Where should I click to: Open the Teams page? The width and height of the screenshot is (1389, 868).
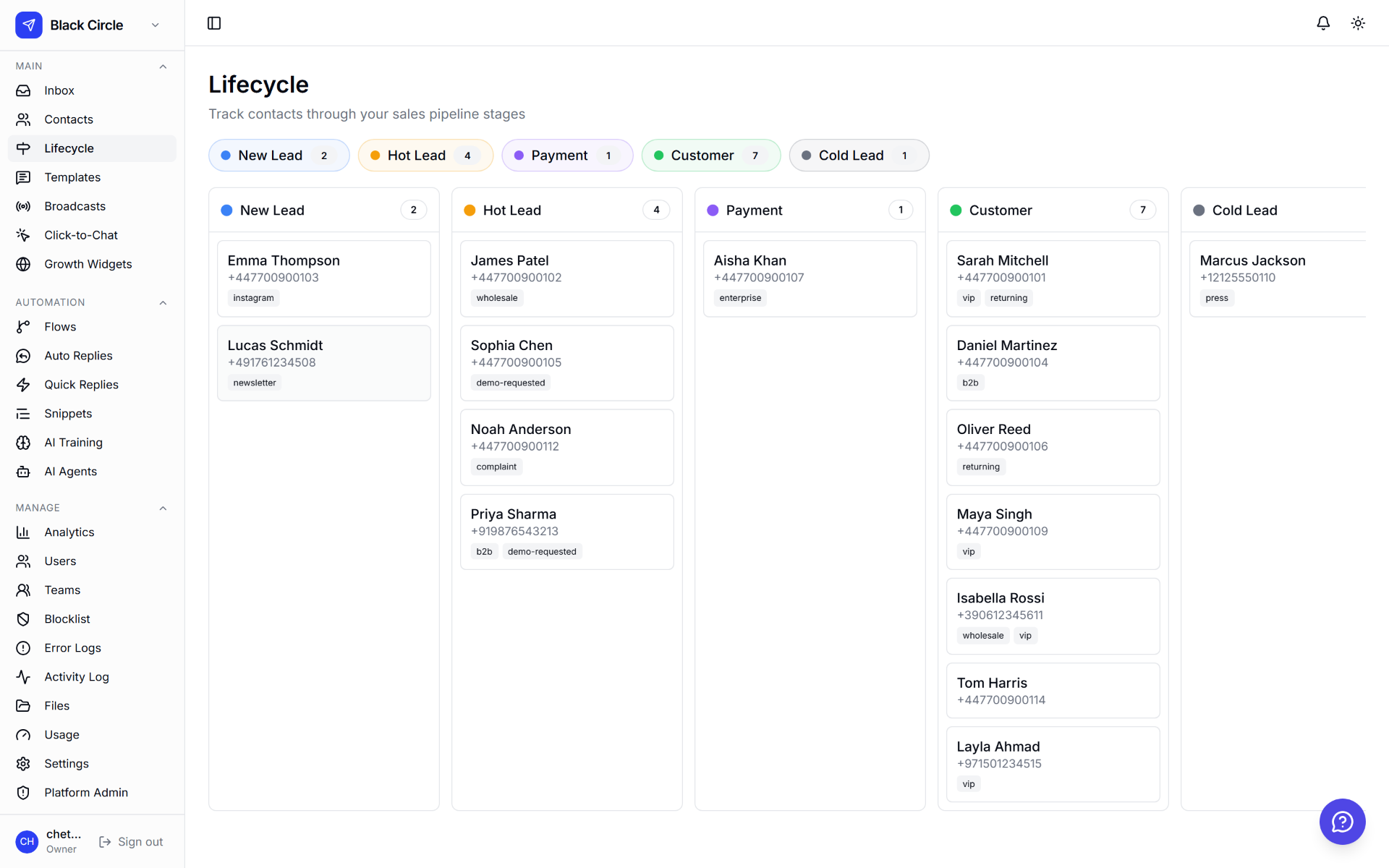pyautogui.click(x=92, y=590)
